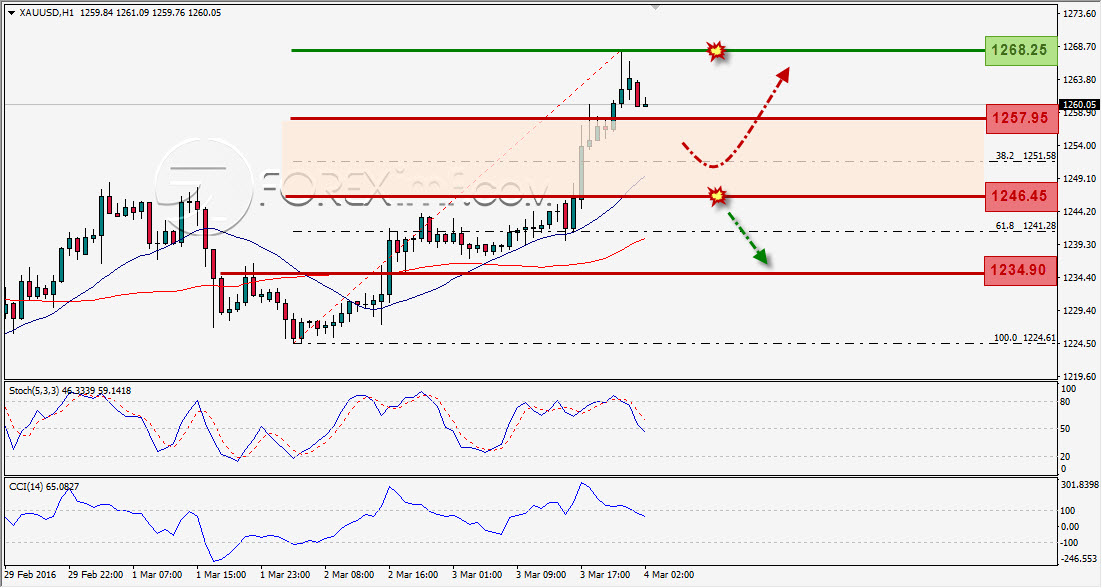
Task: Open the chart menu triangle beside XAUUSD,H1
Action: [11, 13]
